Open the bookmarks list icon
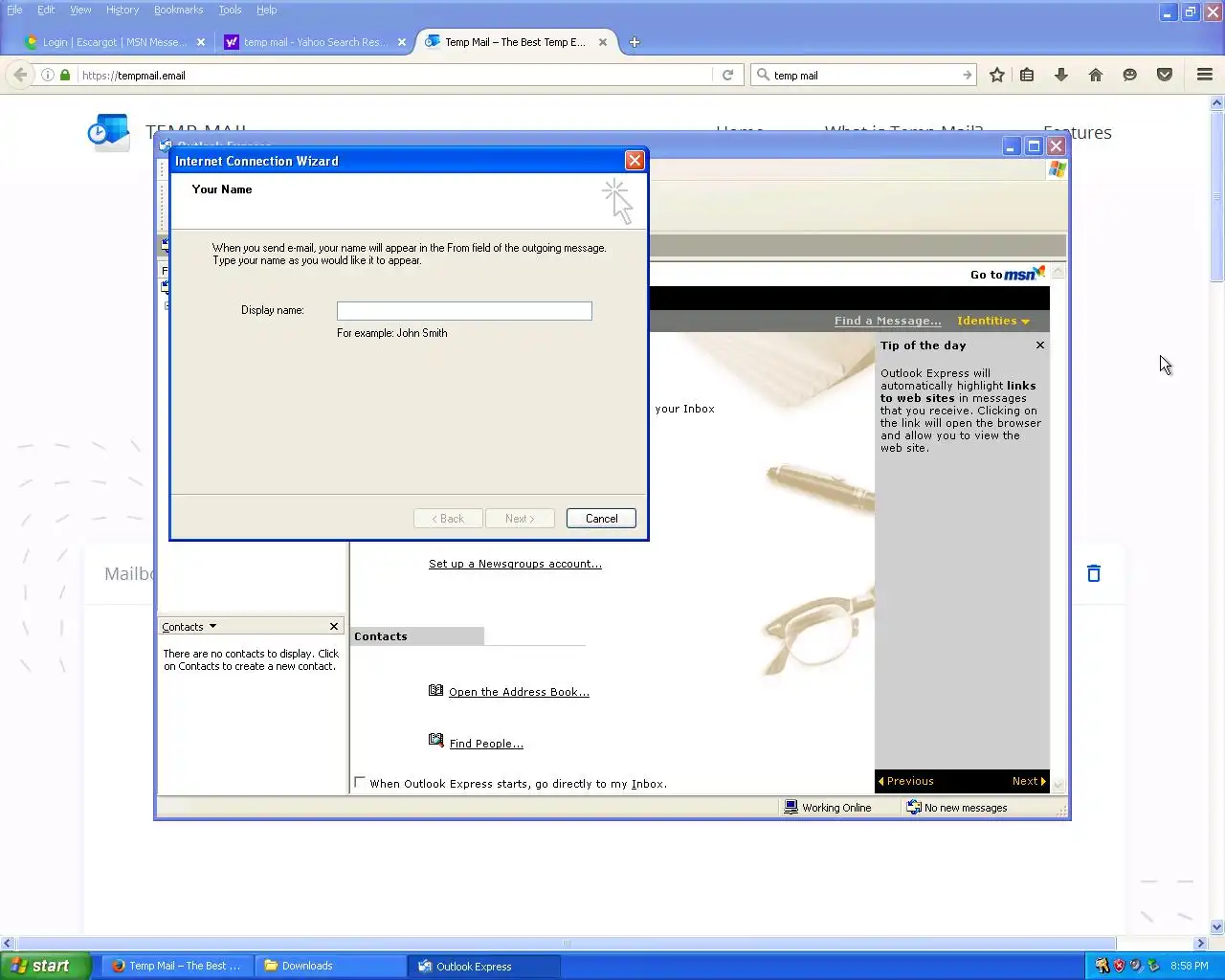Image resolution: width=1225 pixels, height=980 pixels. [x=1027, y=75]
